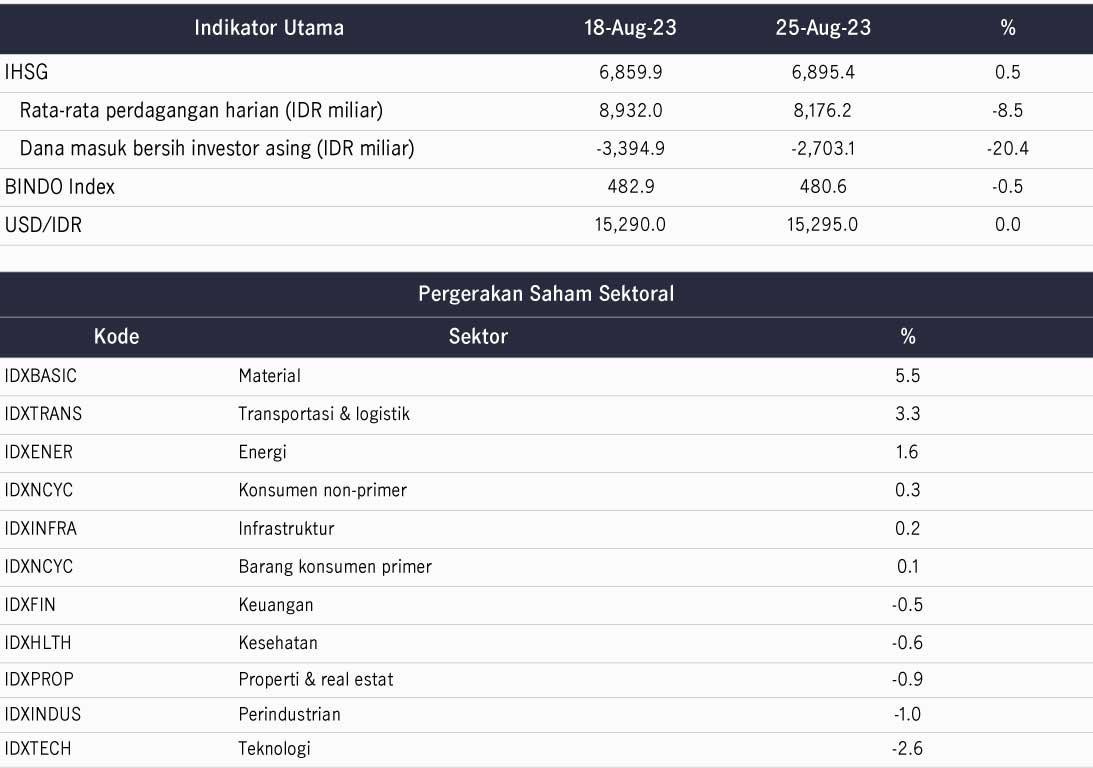Click the IDXFIN code cell
The image size is (1093, 768).
(x=30, y=605)
